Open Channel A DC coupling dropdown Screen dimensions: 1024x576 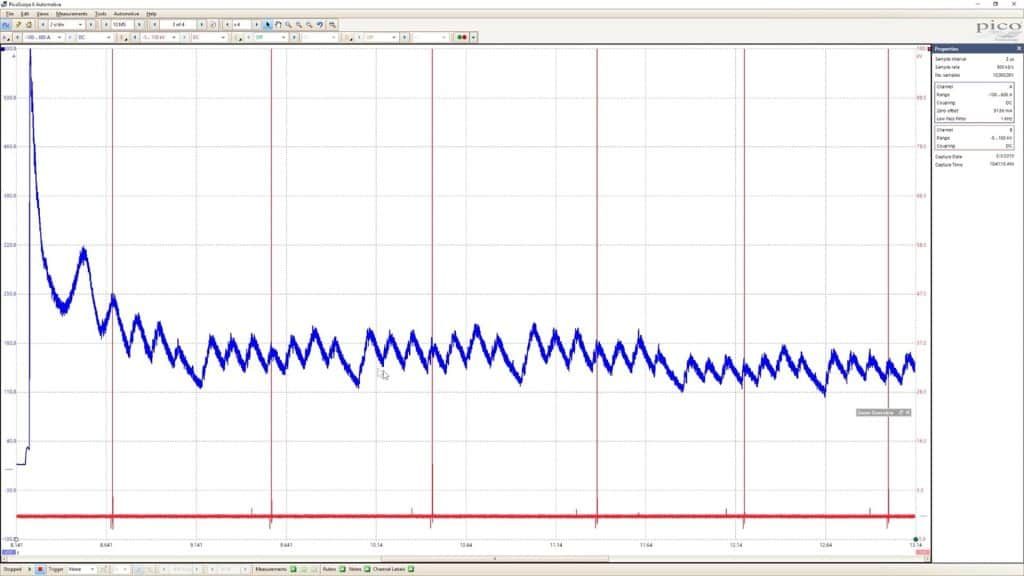click(x=93, y=37)
